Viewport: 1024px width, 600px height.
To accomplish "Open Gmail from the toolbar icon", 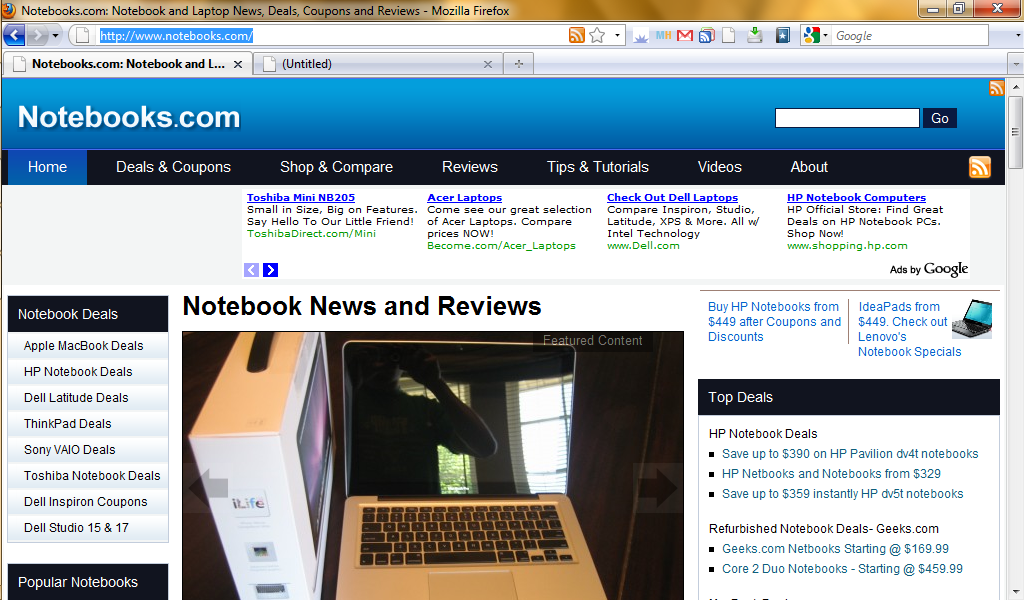I will pyautogui.click(x=684, y=35).
